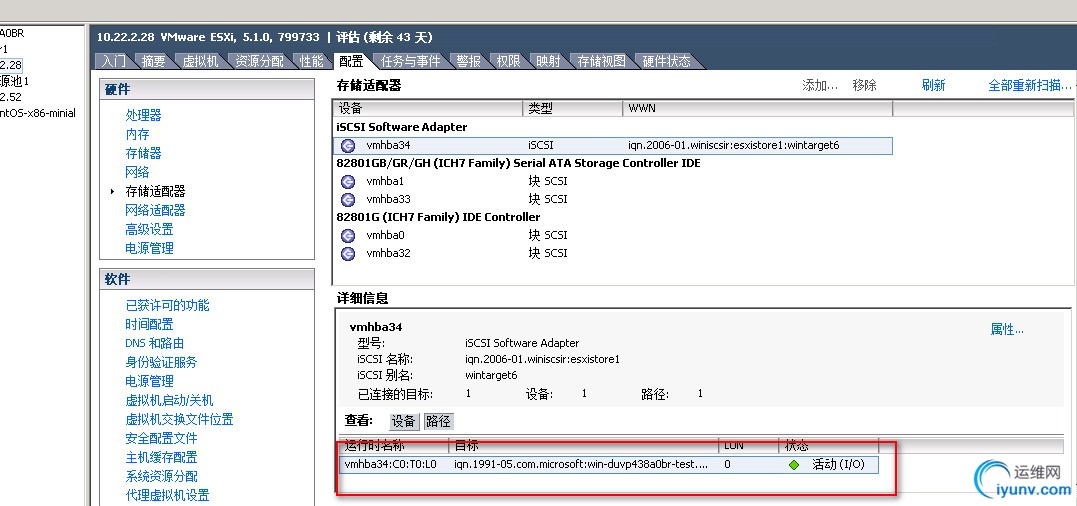Sort by 设备 column header

429,108
